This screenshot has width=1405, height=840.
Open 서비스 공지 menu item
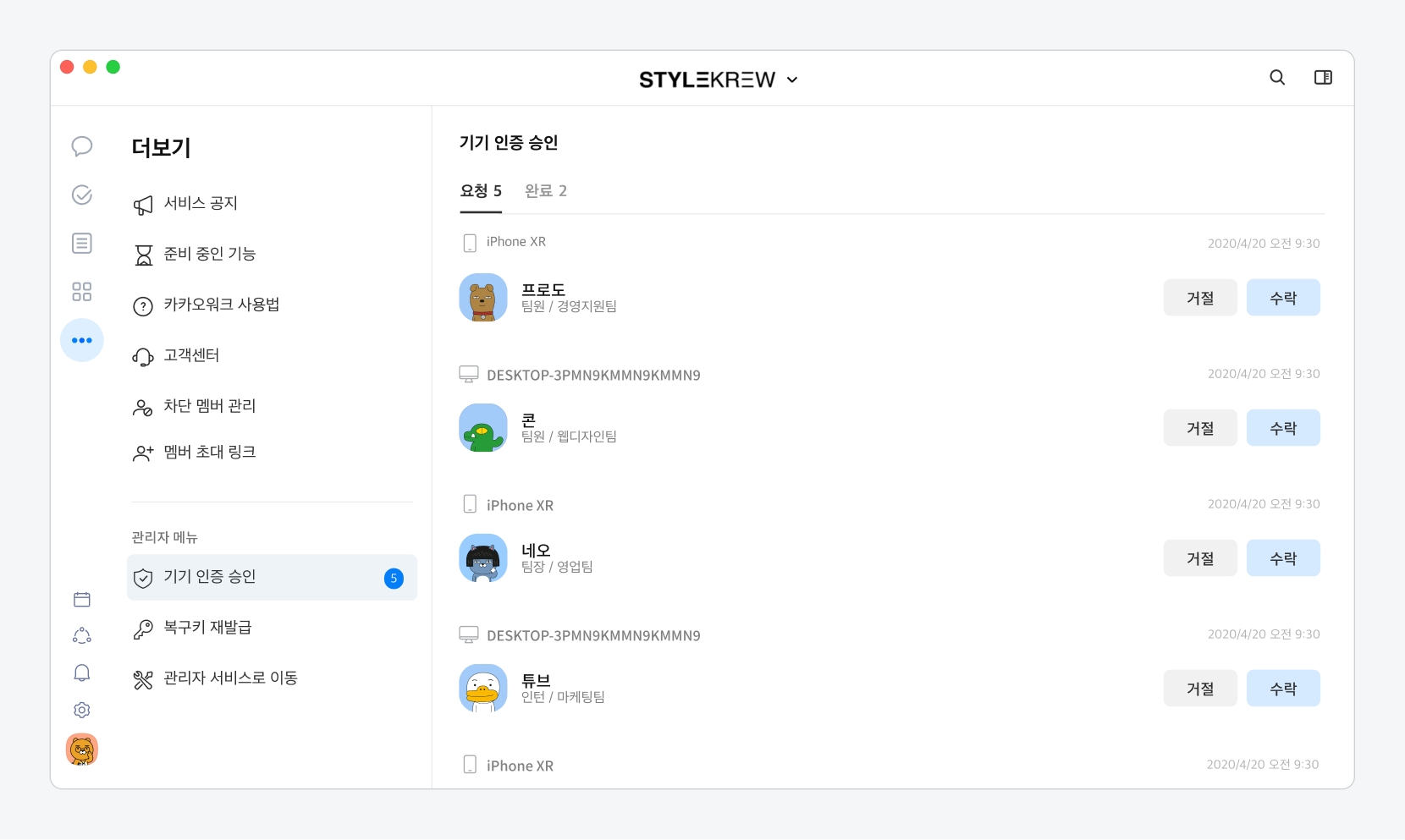click(x=201, y=204)
